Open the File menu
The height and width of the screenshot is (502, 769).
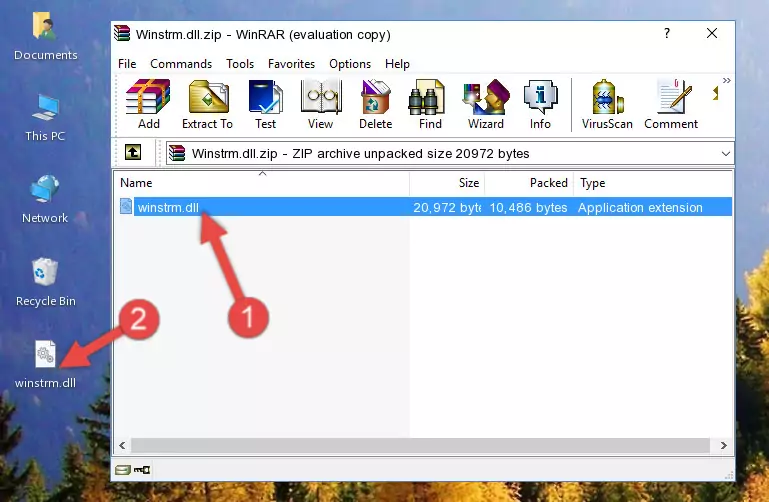(x=127, y=64)
